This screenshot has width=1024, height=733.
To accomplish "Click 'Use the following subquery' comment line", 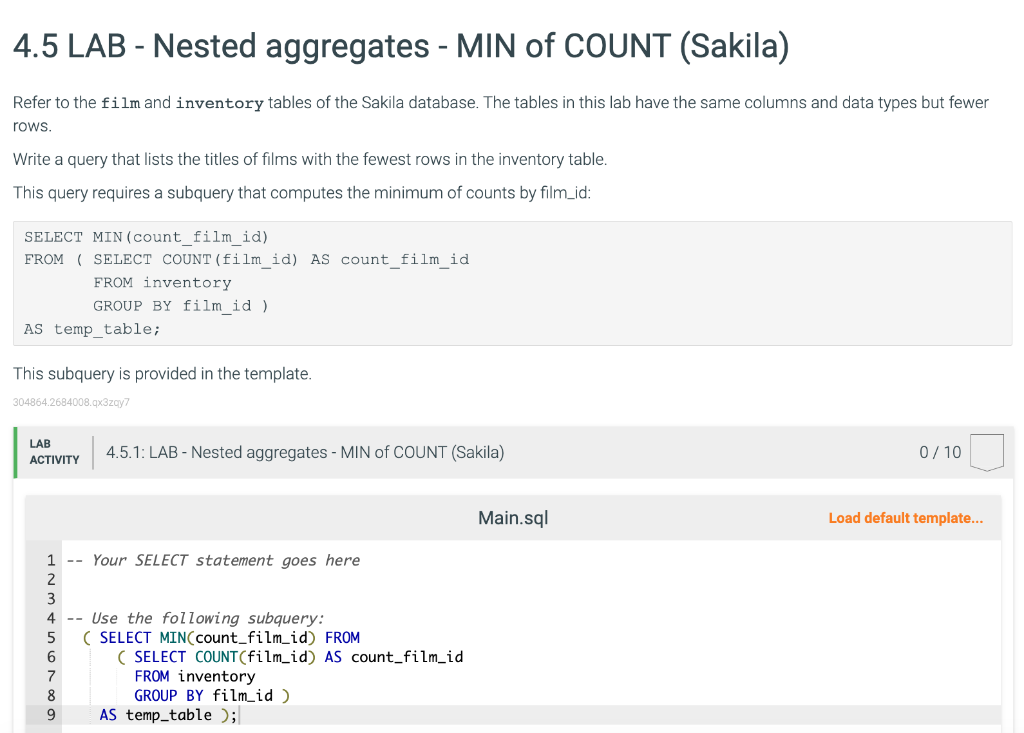I will click(195, 618).
